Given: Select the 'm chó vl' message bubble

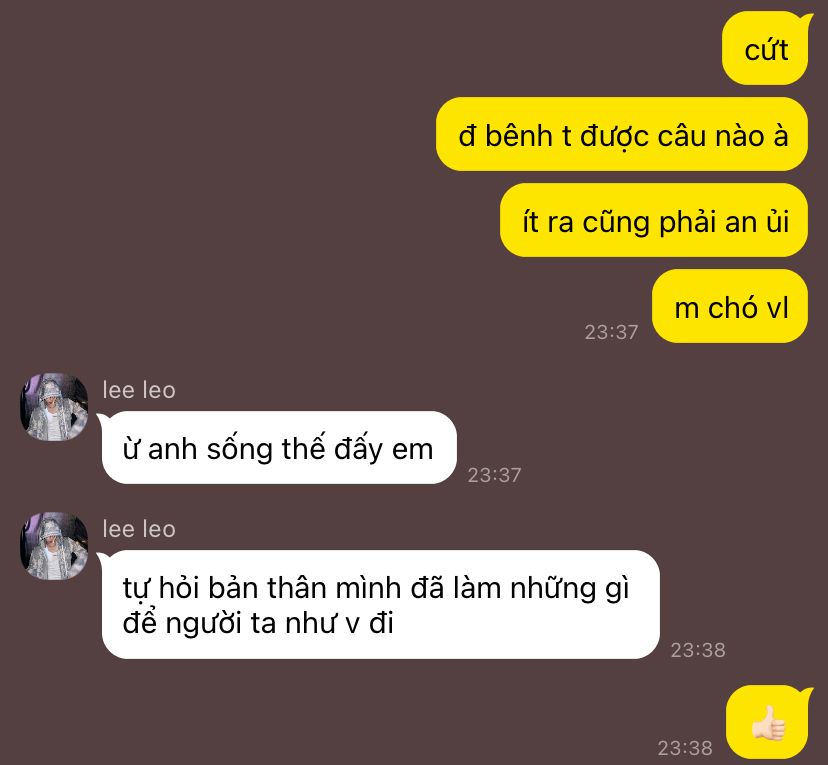Looking at the screenshot, I should pos(730,306).
